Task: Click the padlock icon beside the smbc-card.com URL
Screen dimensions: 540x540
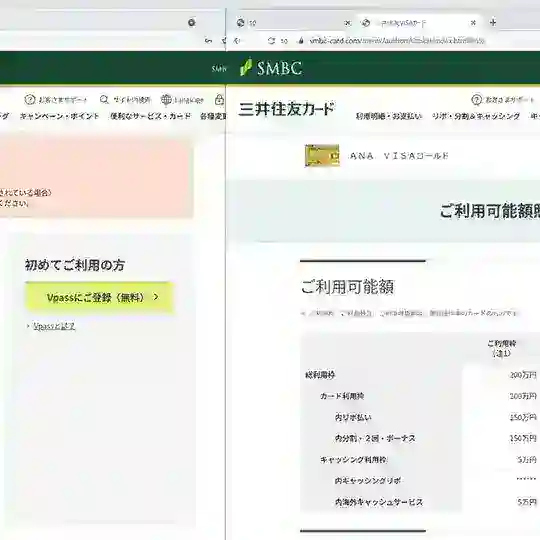Action: 301,41
